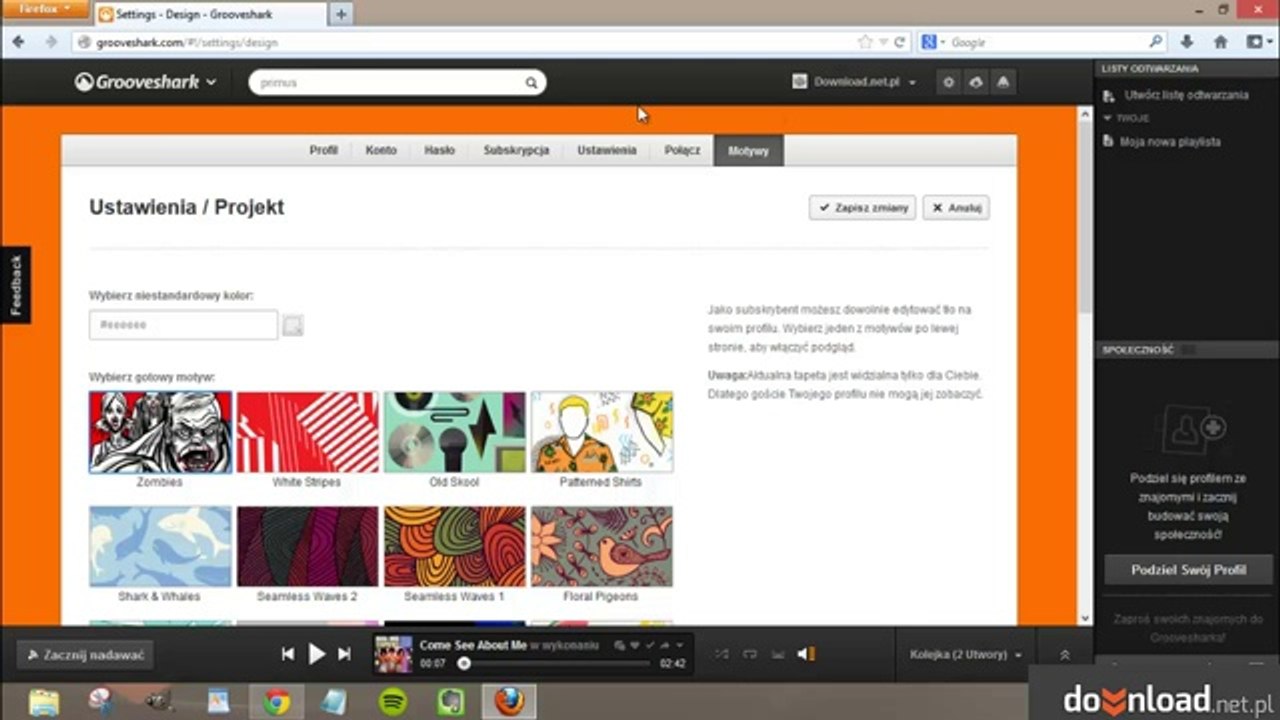Image resolution: width=1280 pixels, height=720 pixels.
Task: Open the Kolejka (2 Utwory) queue dropdown
Action: (966, 655)
